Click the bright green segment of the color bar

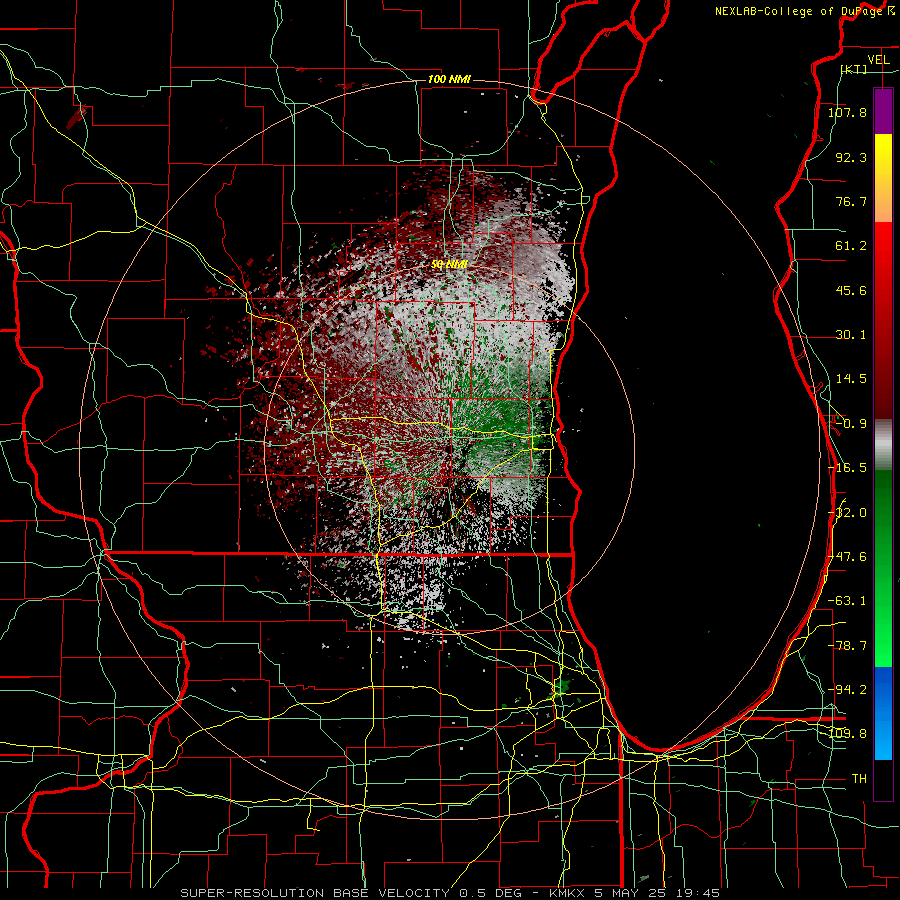pyautogui.click(x=883, y=568)
